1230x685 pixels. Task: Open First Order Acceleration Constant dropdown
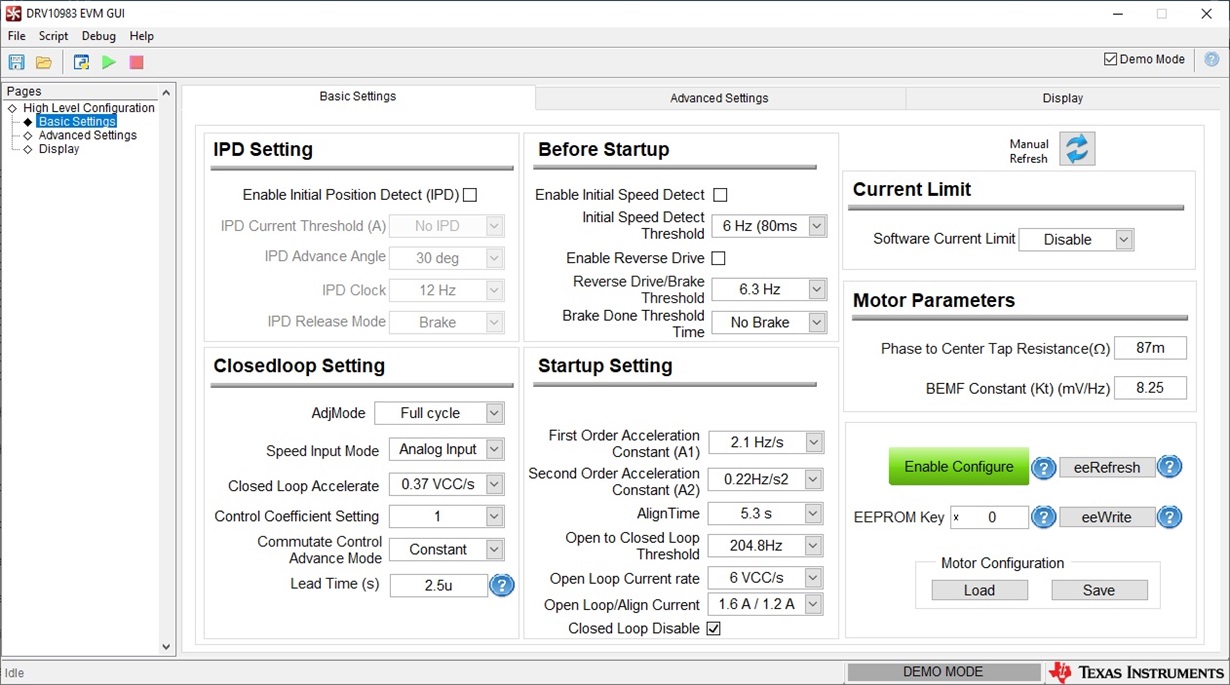[x=766, y=442]
